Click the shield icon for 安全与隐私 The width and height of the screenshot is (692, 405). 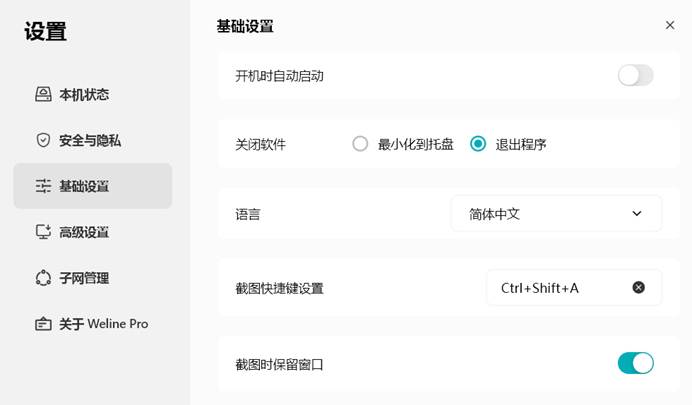tap(43, 140)
